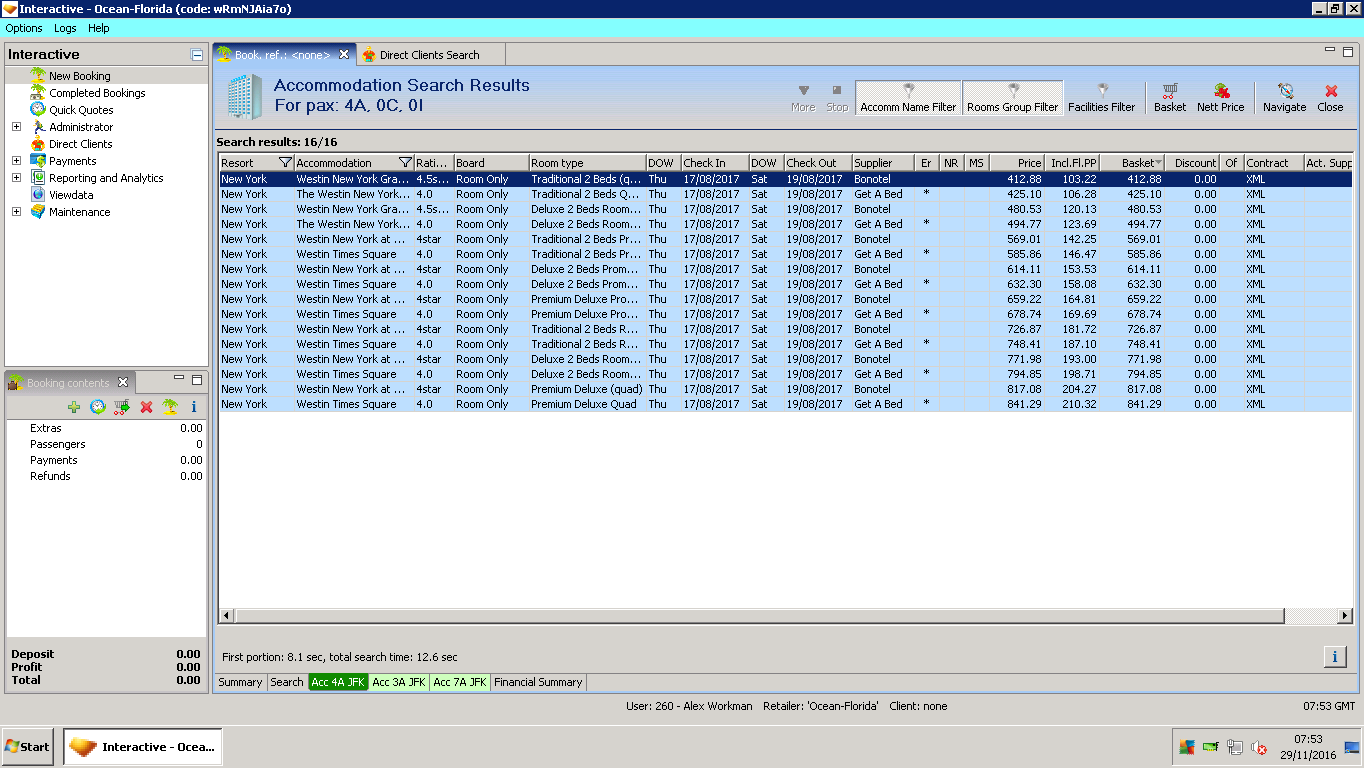Click the palm tree icon in Booking contents toolbar
Screen dimensions: 1364x768
pos(170,407)
